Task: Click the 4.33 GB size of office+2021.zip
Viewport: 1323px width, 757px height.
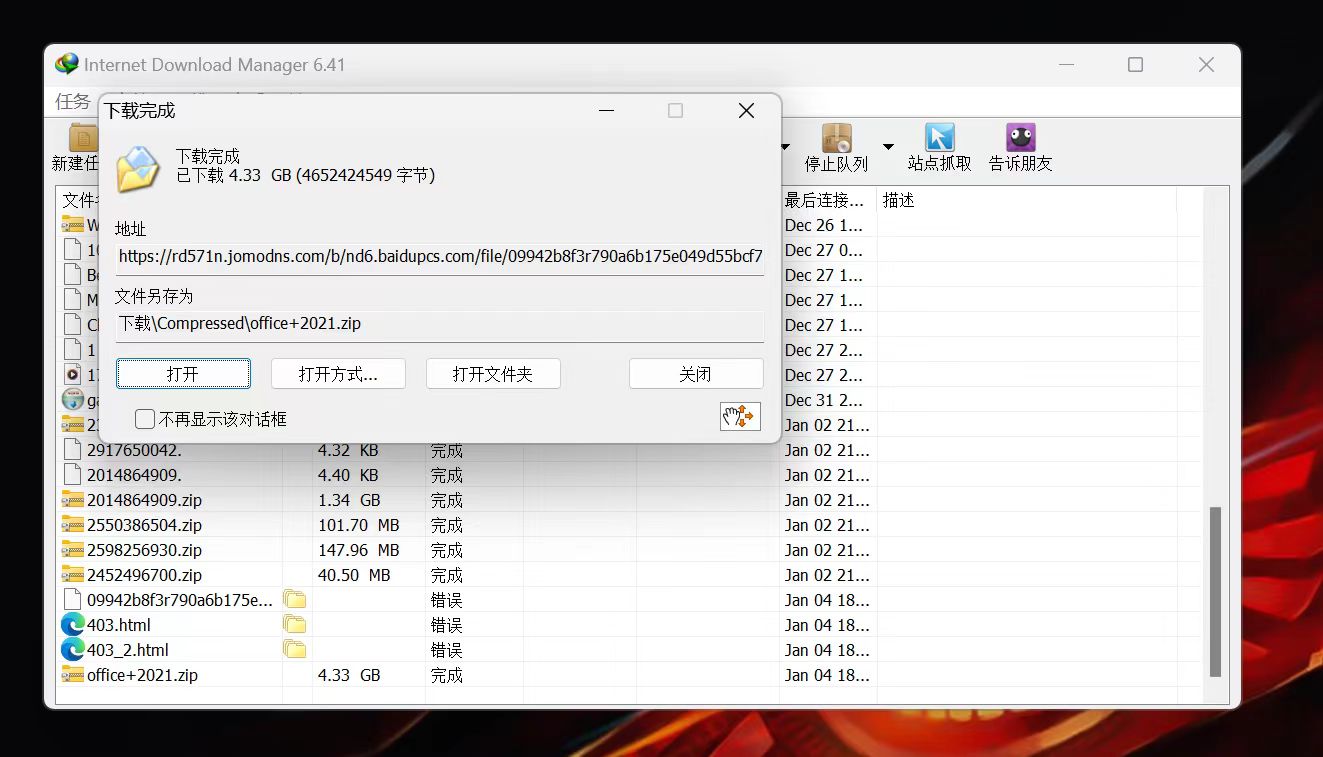Action: (x=349, y=675)
